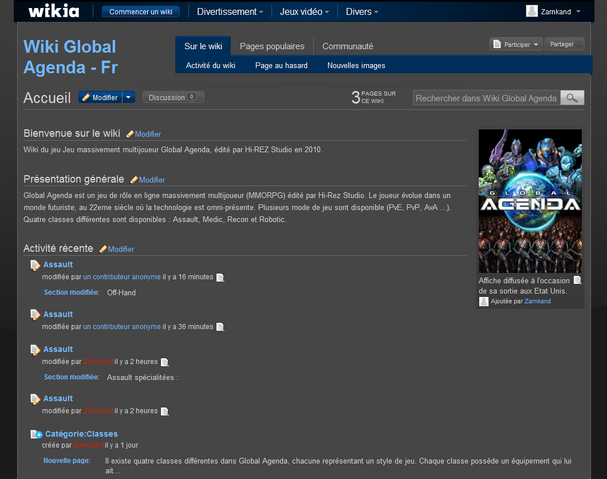This screenshot has width=607, height=479.
Task: Click the Assault spécialitées : section text
Action: pyautogui.click(x=142, y=377)
